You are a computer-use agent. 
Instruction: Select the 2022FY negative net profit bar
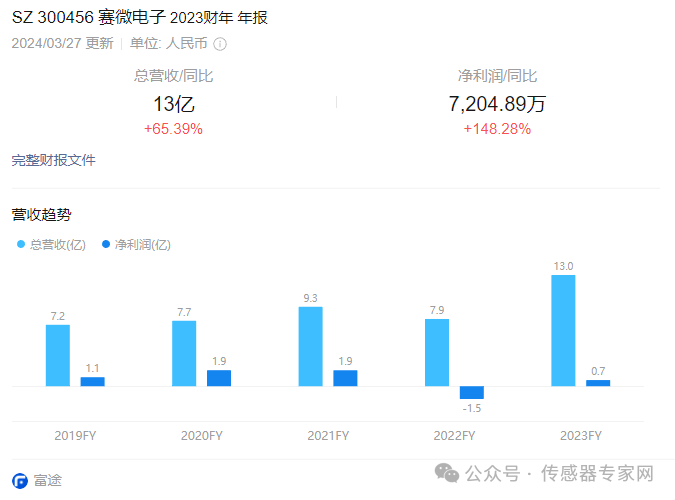(x=472, y=392)
